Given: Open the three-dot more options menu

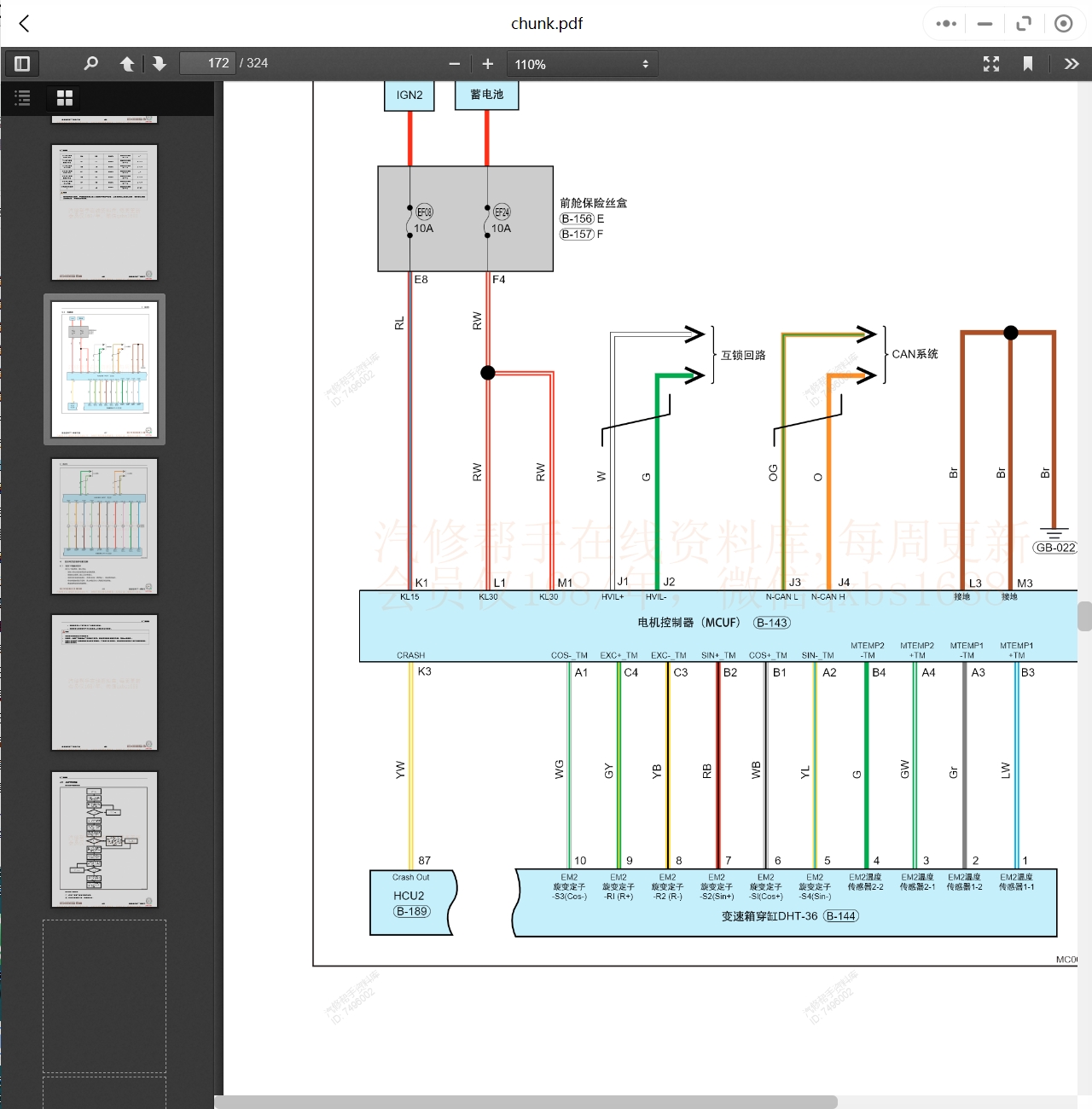Looking at the screenshot, I should coord(946,24).
